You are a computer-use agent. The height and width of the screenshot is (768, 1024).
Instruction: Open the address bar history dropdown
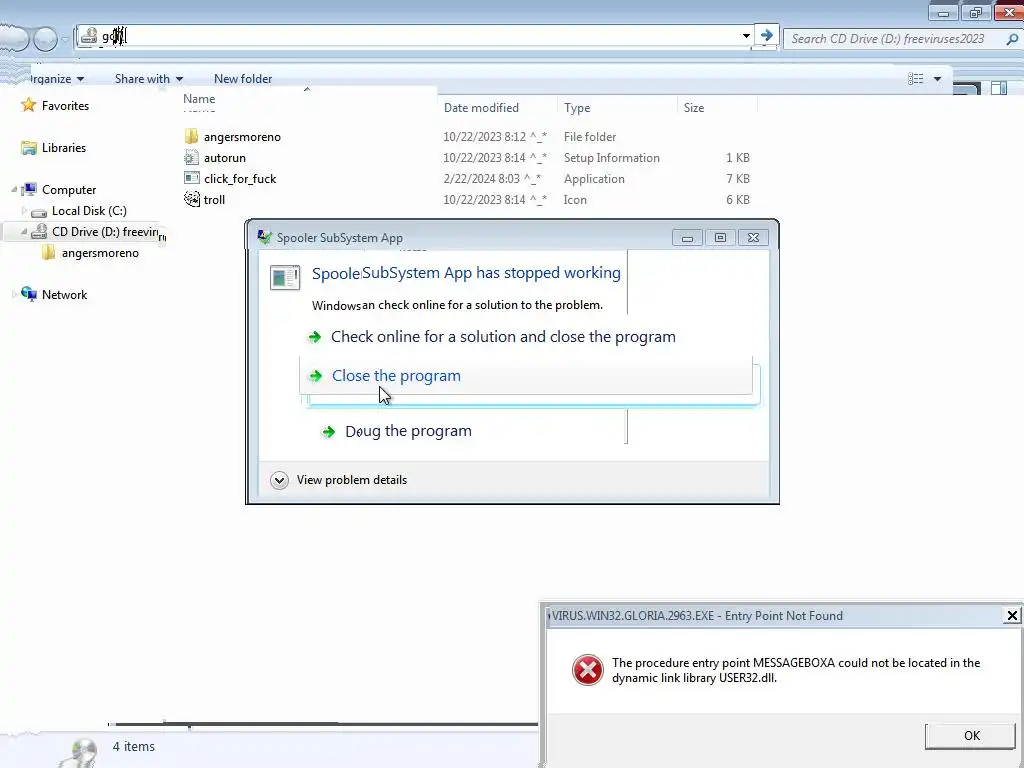[746, 36]
